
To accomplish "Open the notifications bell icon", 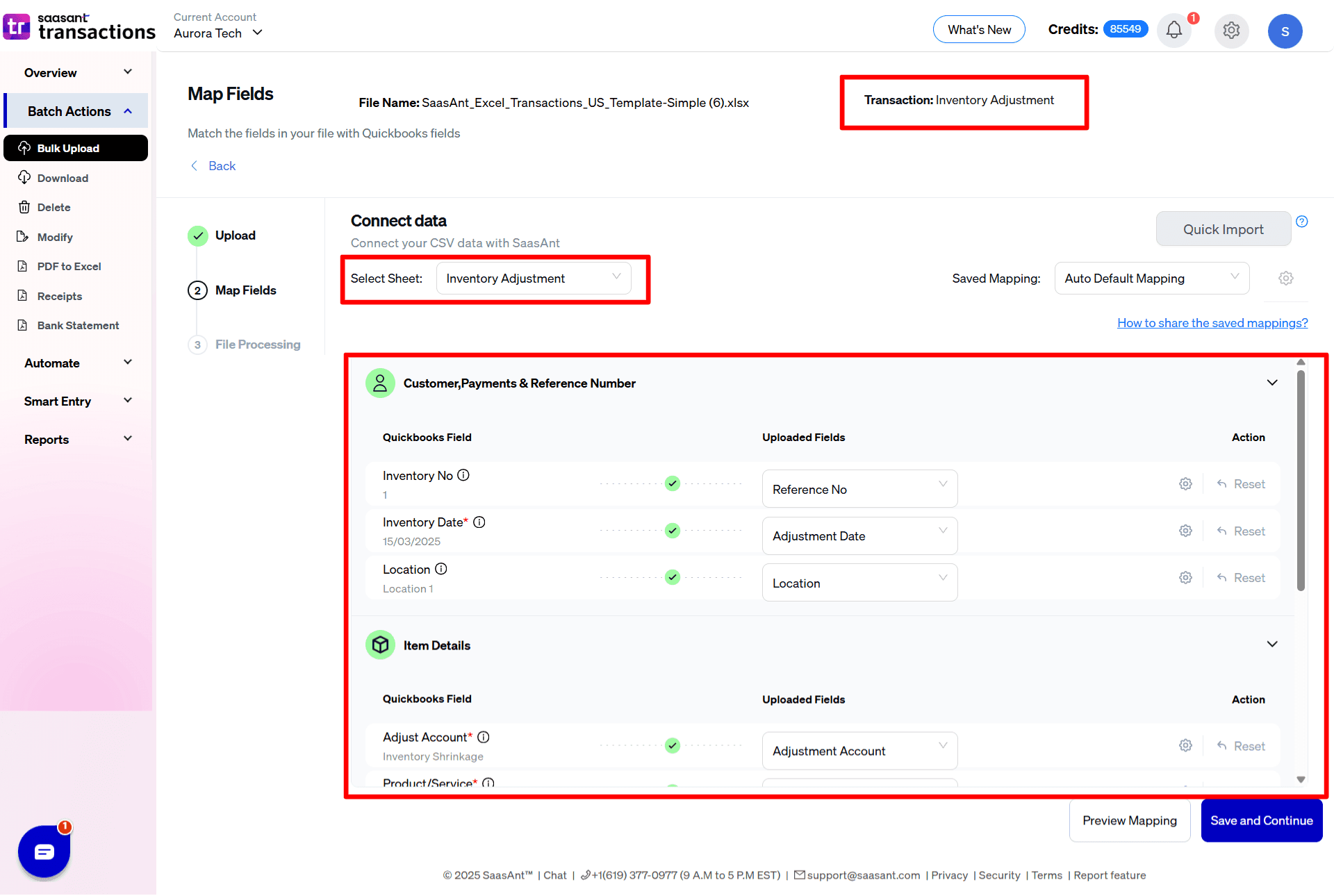I will (1174, 31).
